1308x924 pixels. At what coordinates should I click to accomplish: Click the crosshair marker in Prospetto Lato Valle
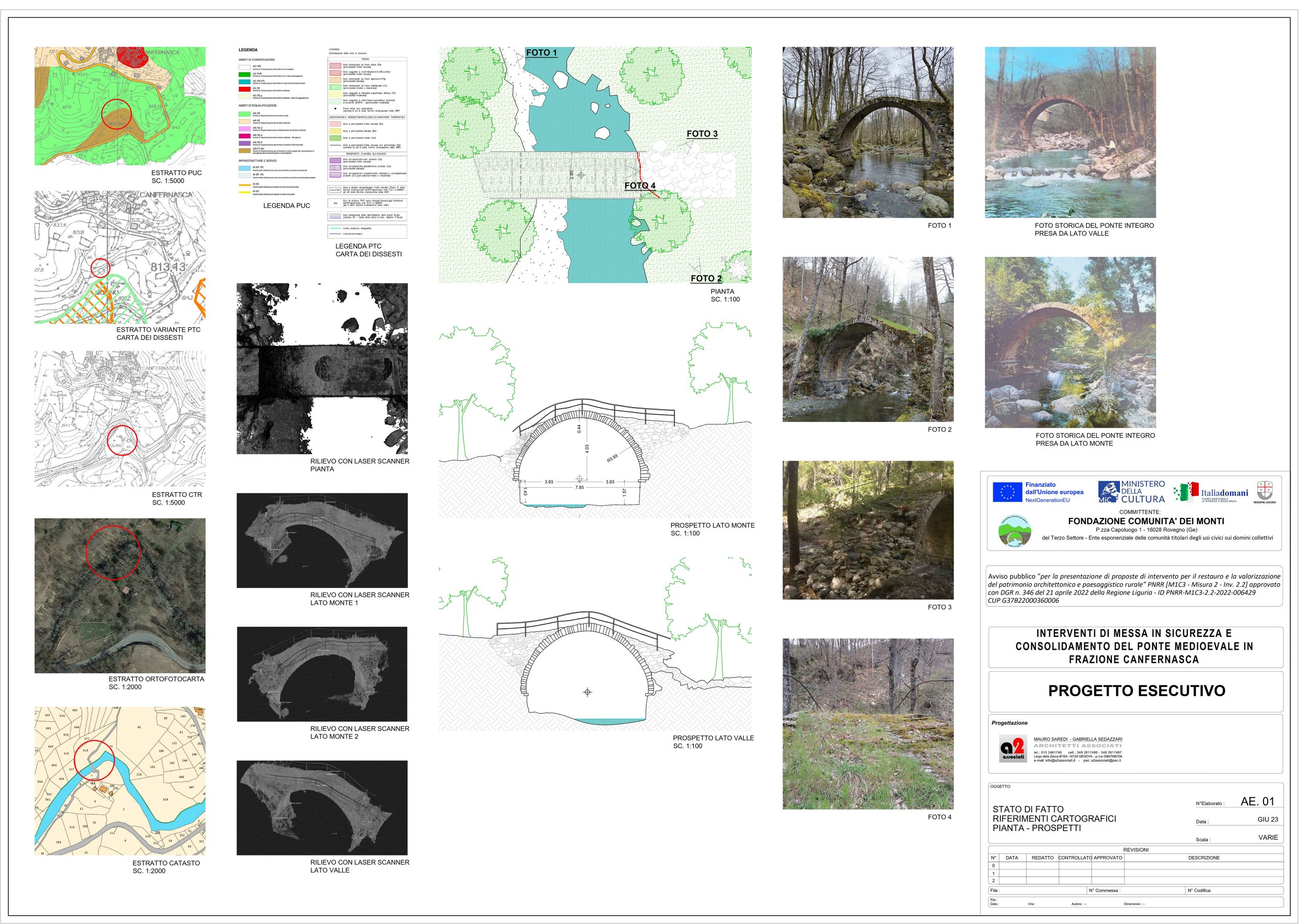588,692
